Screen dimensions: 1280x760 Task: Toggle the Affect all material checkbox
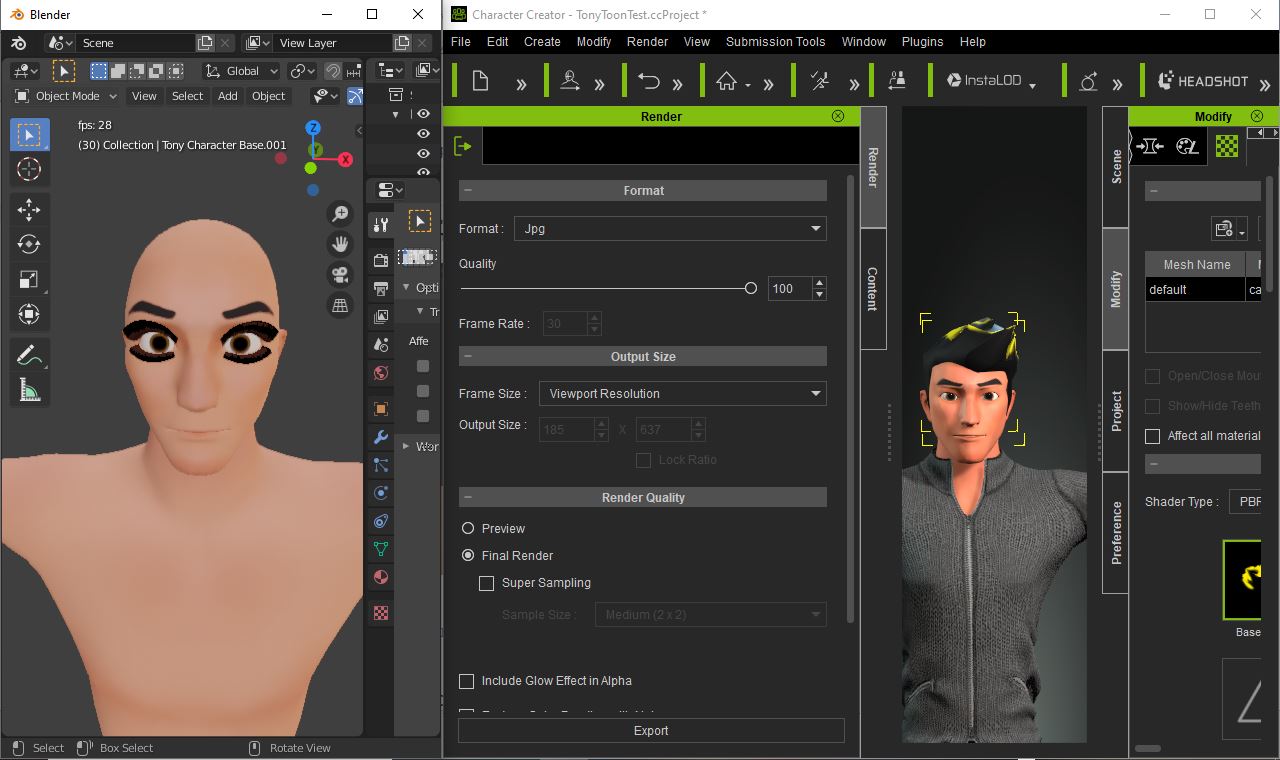[1153, 436]
